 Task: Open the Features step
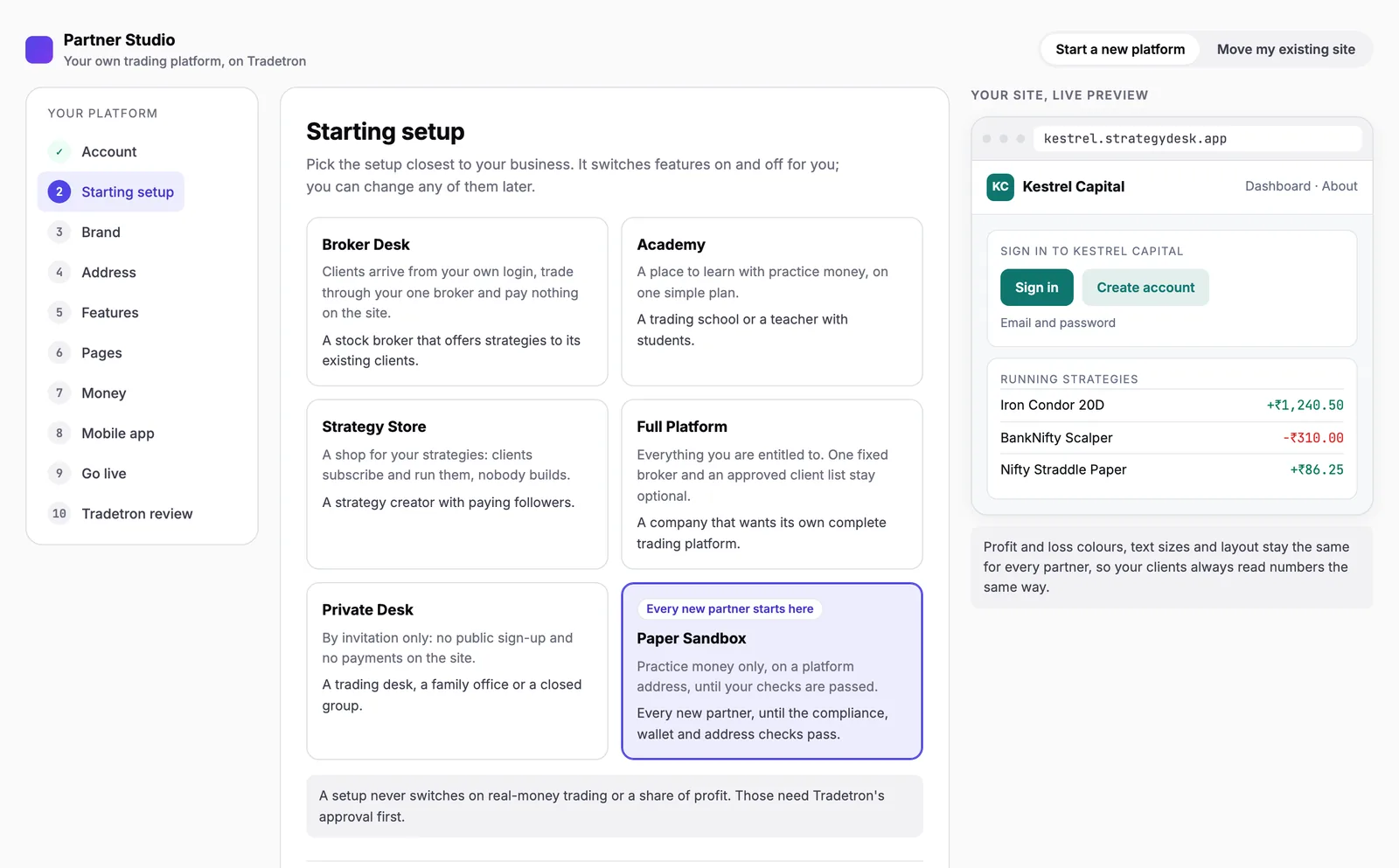click(94, 313)
